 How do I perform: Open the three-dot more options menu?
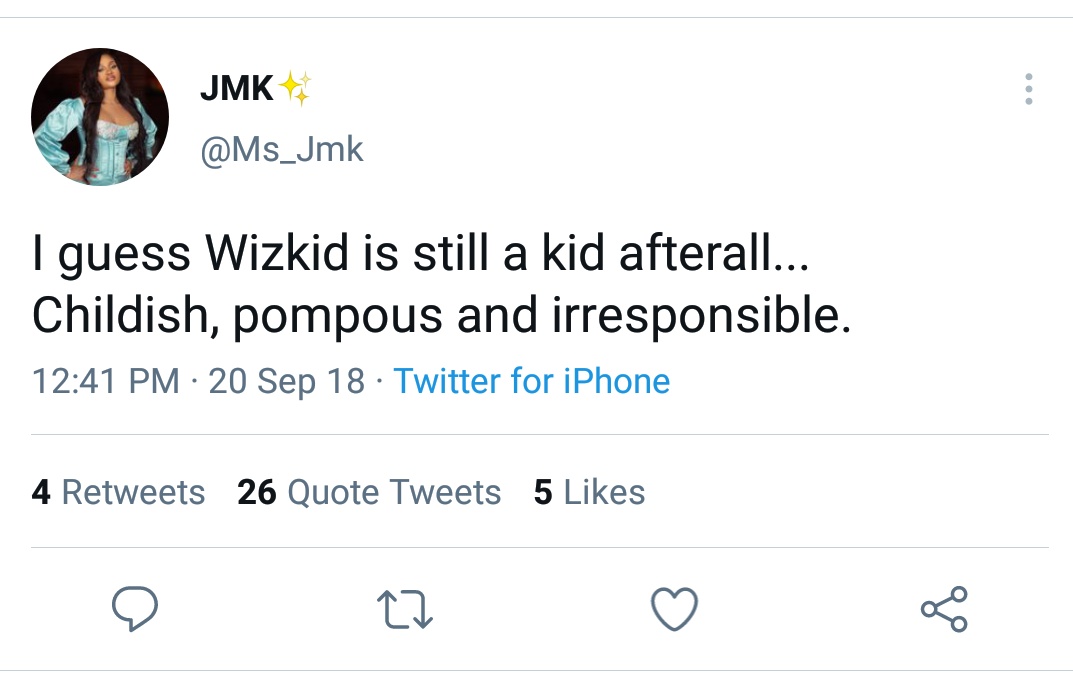[1028, 90]
